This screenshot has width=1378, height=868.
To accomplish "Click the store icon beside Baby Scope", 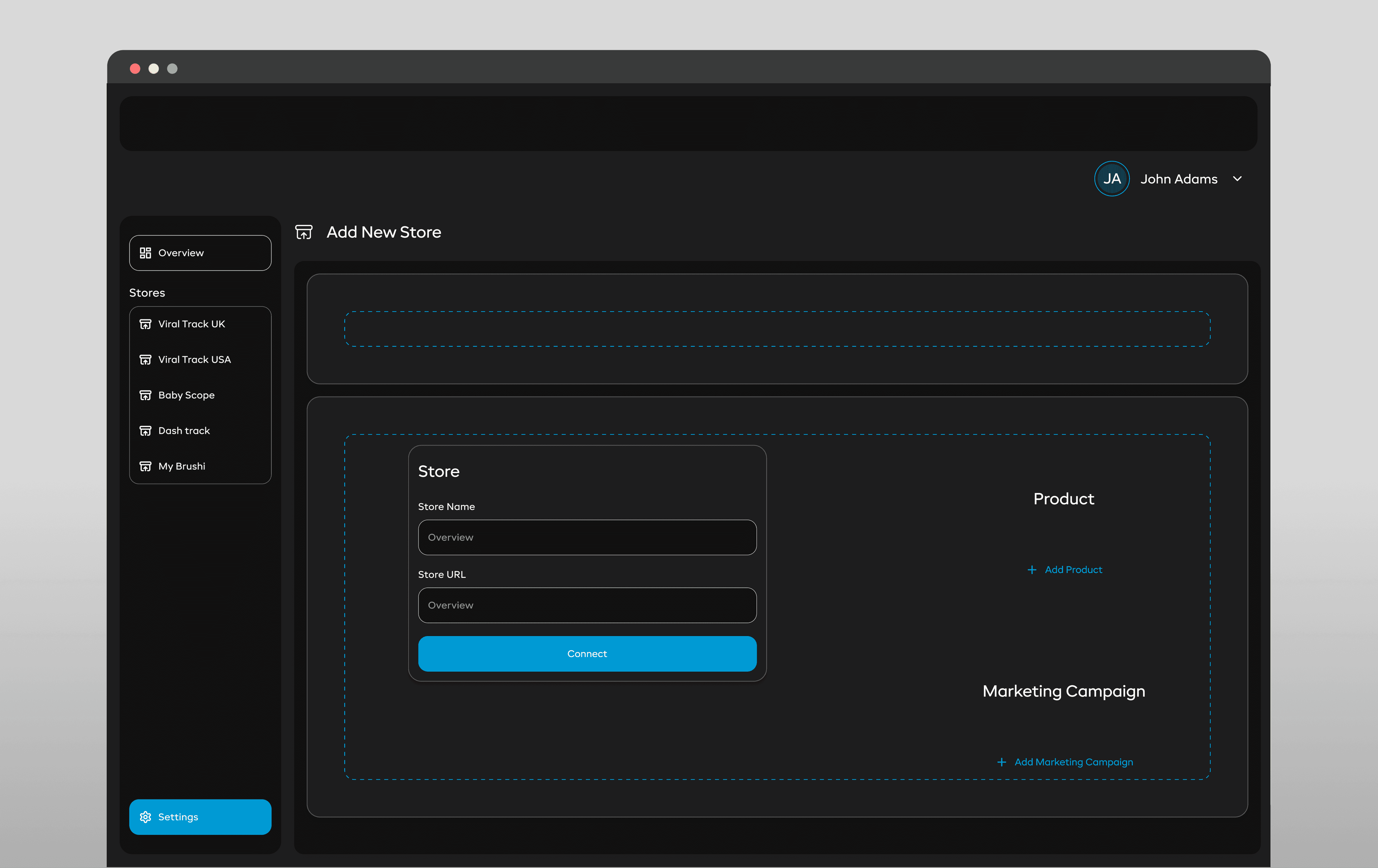I will tap(145, 395).
